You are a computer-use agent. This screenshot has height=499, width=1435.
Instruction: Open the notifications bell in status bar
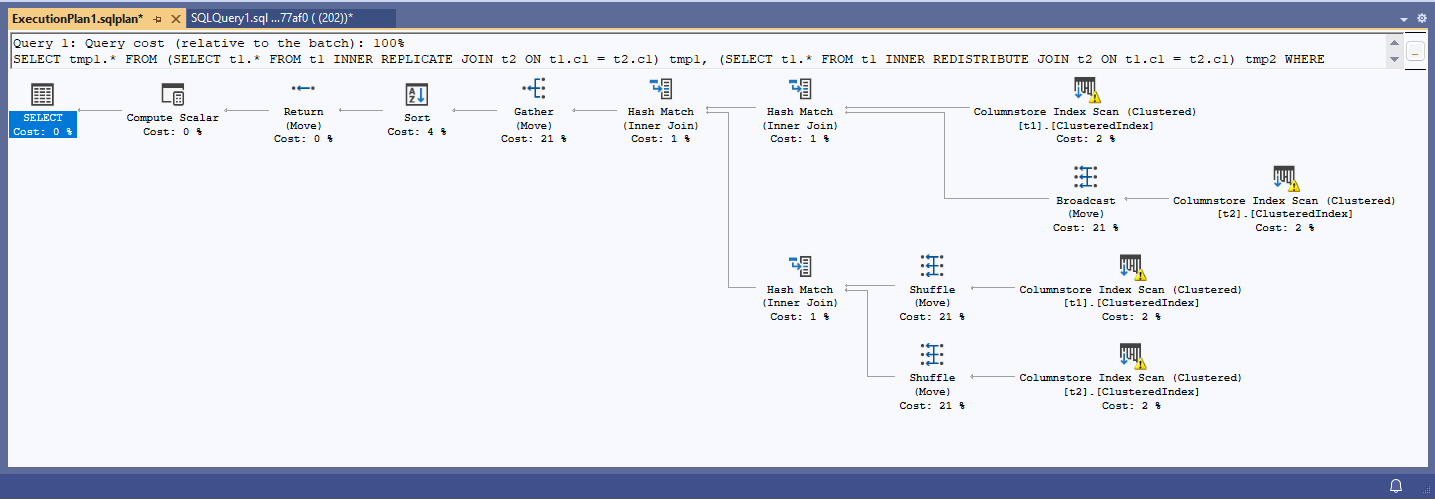1396,485
